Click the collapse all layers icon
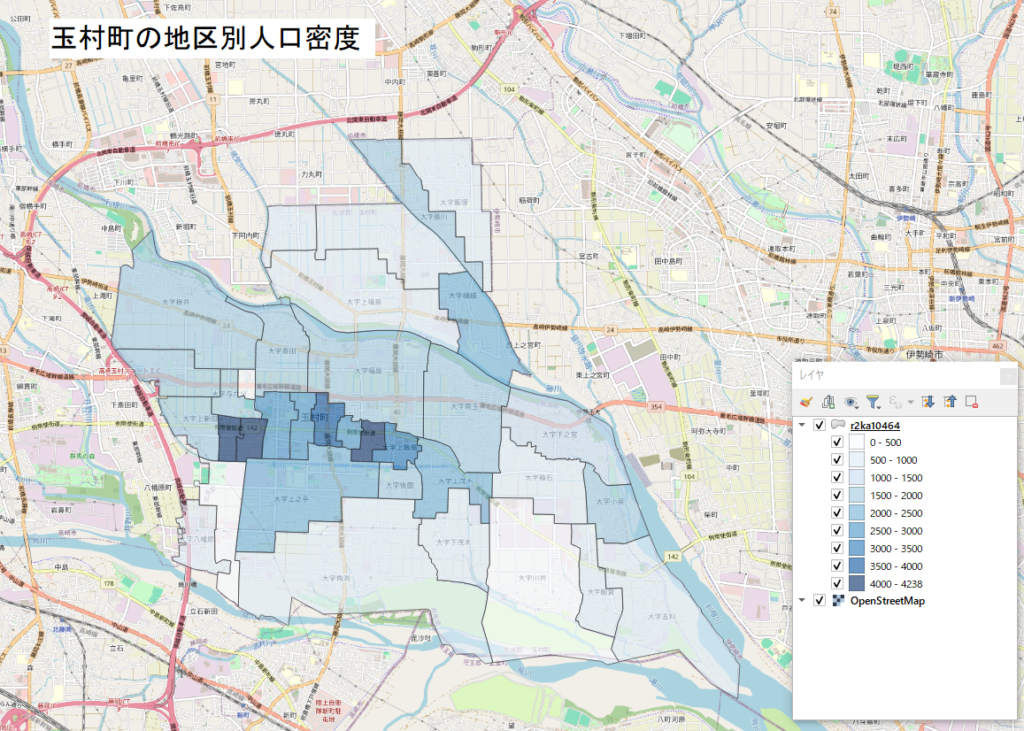Screen dimensions: 1024x731 click(x=950, y=402)
